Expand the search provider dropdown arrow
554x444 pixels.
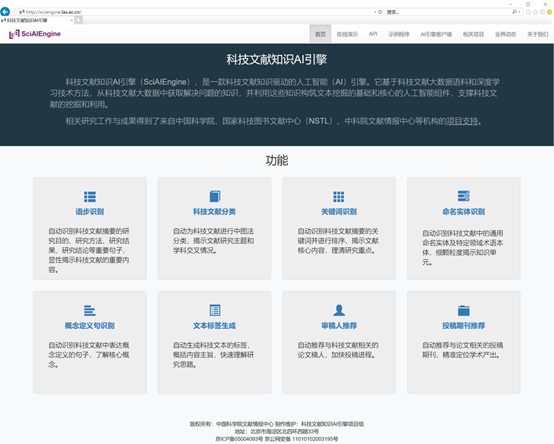pyautogui.click(x=519, y=12)
